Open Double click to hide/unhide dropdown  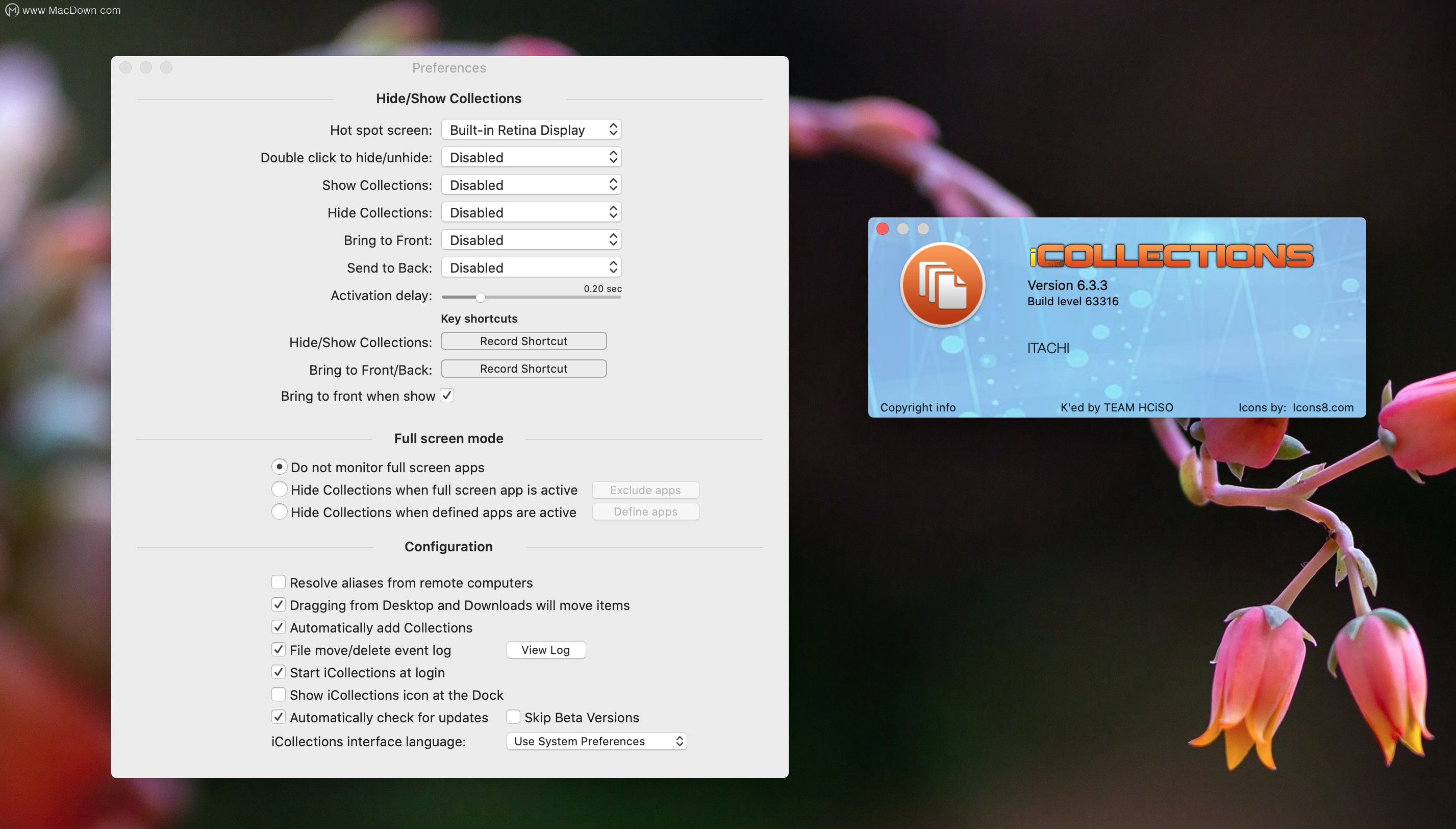(x=531, y=157)
